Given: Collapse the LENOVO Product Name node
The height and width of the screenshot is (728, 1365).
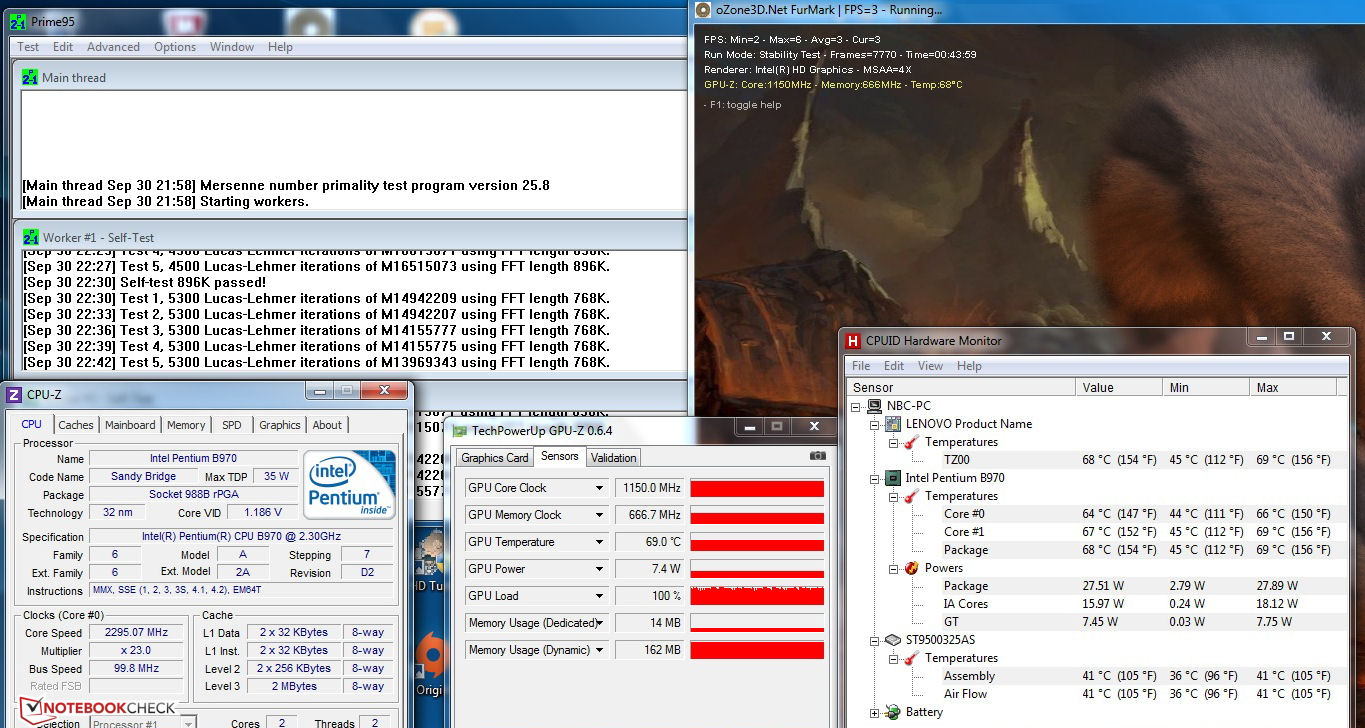Looking at the screenshot, I should tap(875, 425).
